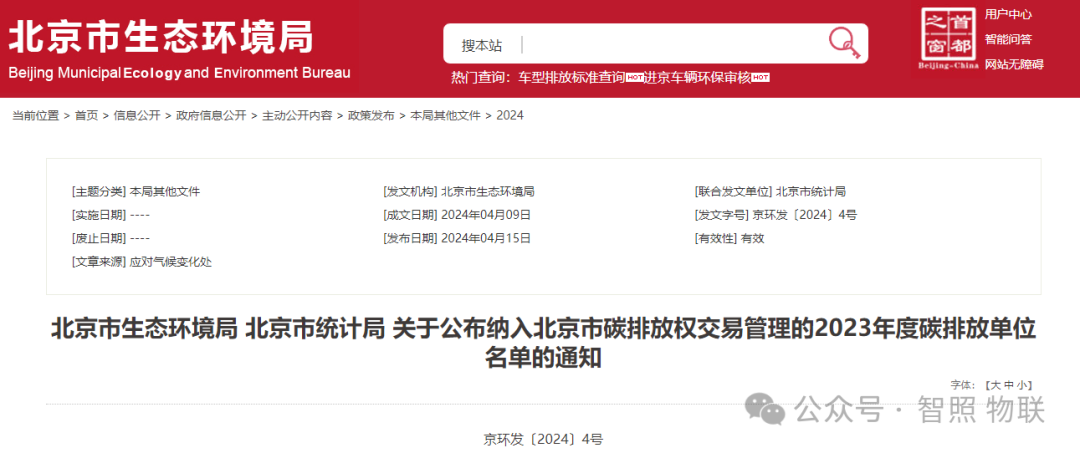Open 智能问答 smart Q&A link
The image size is (1080, 453).
1008,39
